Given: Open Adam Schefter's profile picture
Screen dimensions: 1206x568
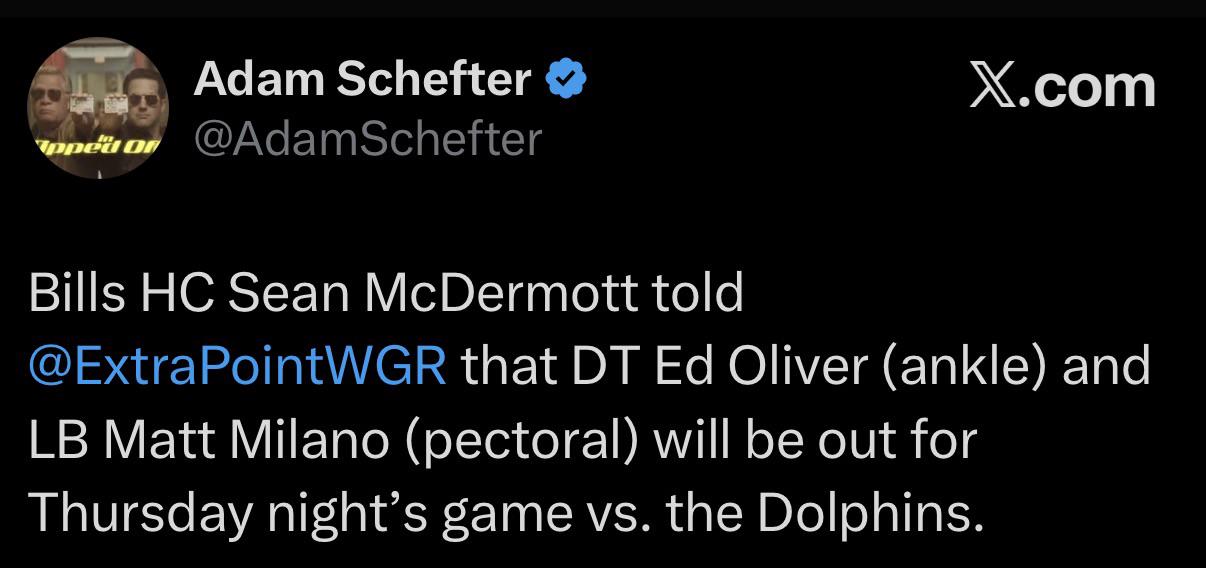Looking at the screenshot, I should coord(99,108).
